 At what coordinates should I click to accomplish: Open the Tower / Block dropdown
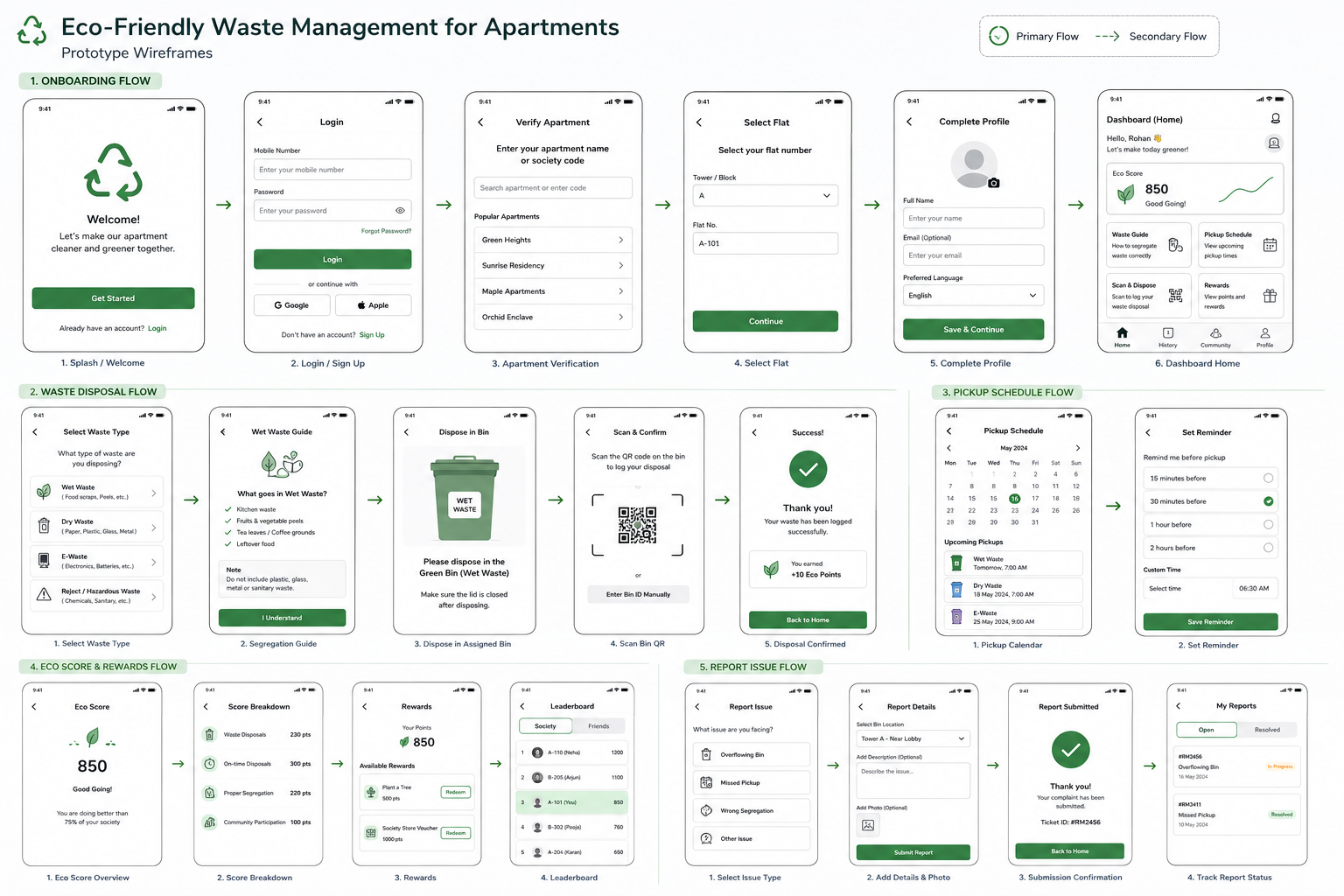(x=766, y=195)
